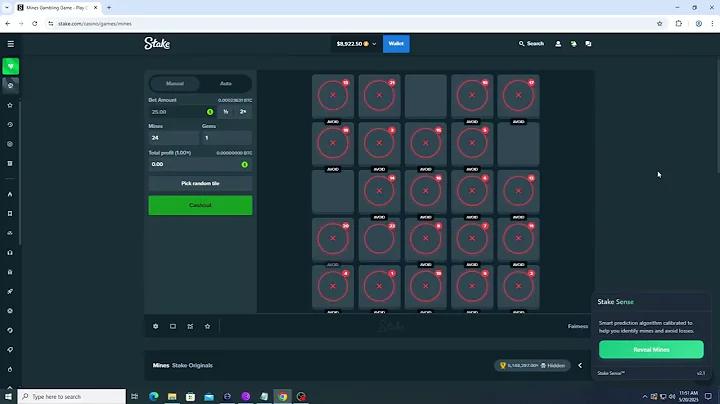
Task: Switch to Auto betting mode
Action: coord(225,84)
